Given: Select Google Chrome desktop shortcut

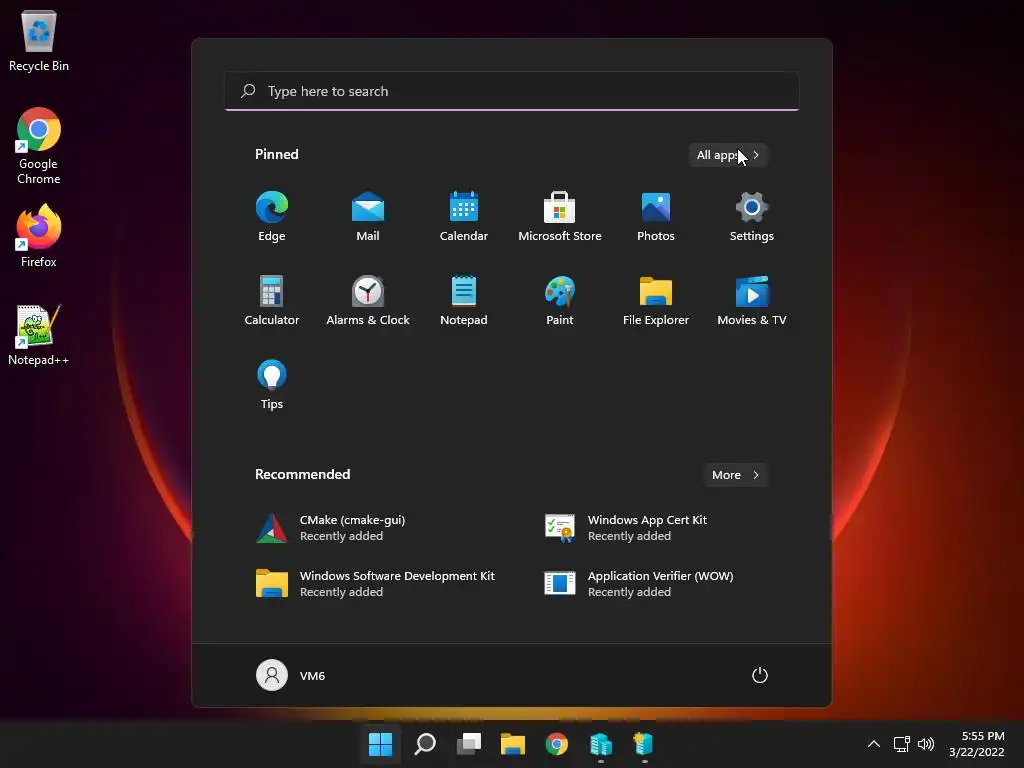Looking at the screenshot, I should 39,146.
